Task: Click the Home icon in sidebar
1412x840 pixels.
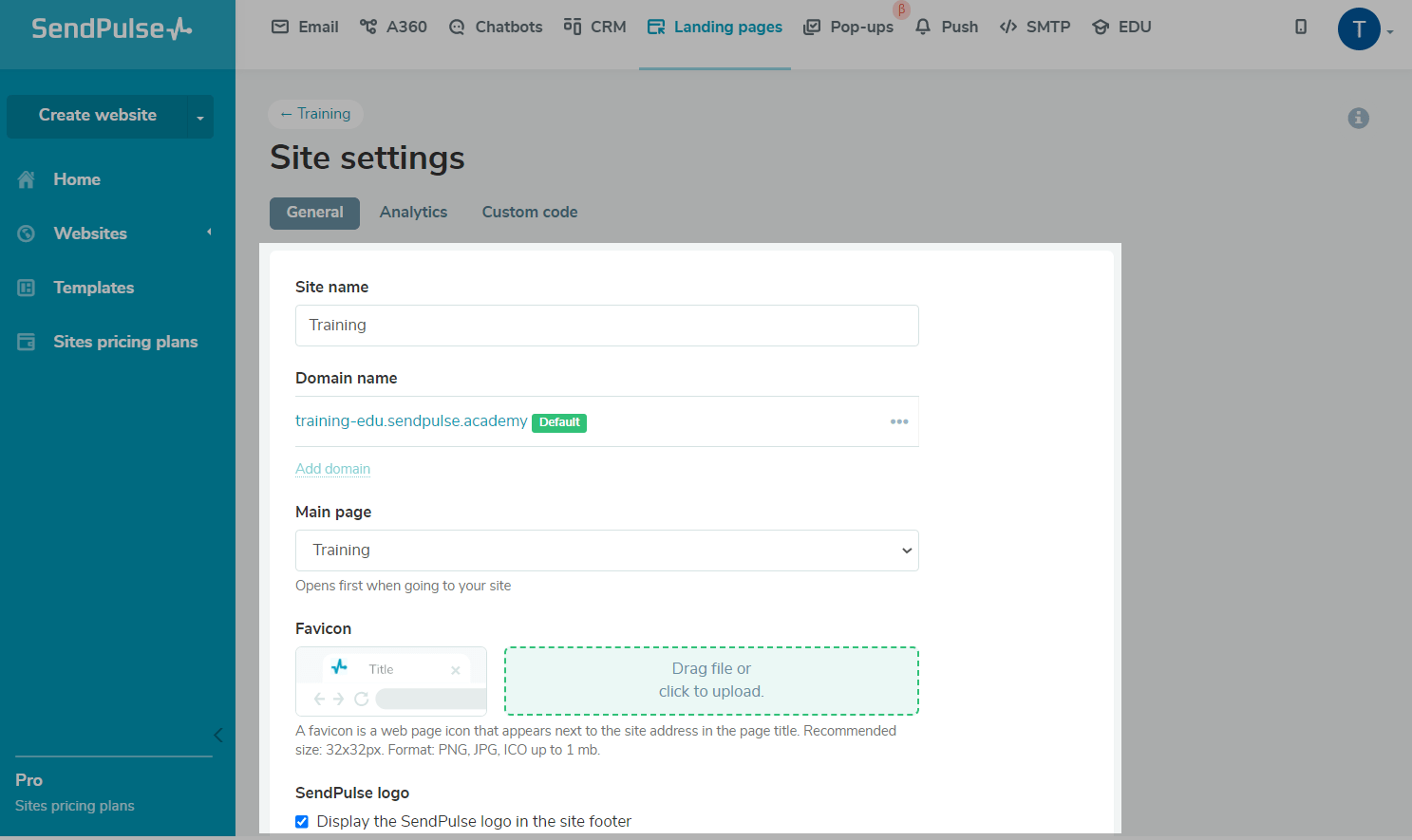Action: pyautogui.click(x=27, y=179)
